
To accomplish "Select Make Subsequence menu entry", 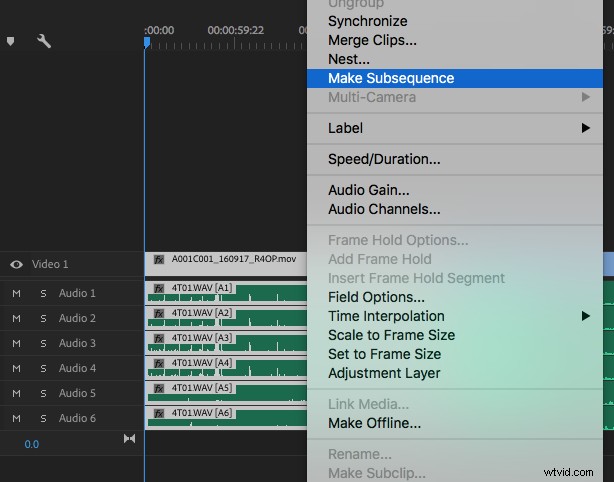I will 455,78.
